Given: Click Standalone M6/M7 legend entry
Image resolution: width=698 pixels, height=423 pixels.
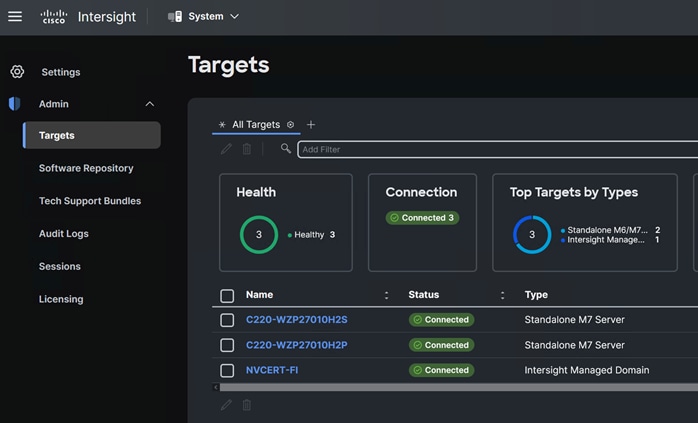Looking at the screenshot, I should click(x=610, y=230).
